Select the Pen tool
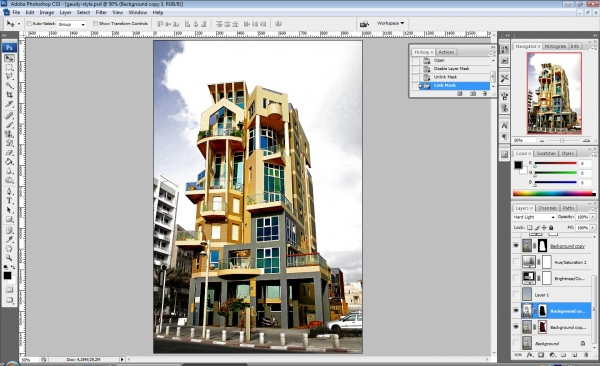The height and width of the screenshot is (366, 600). point(9,191)
